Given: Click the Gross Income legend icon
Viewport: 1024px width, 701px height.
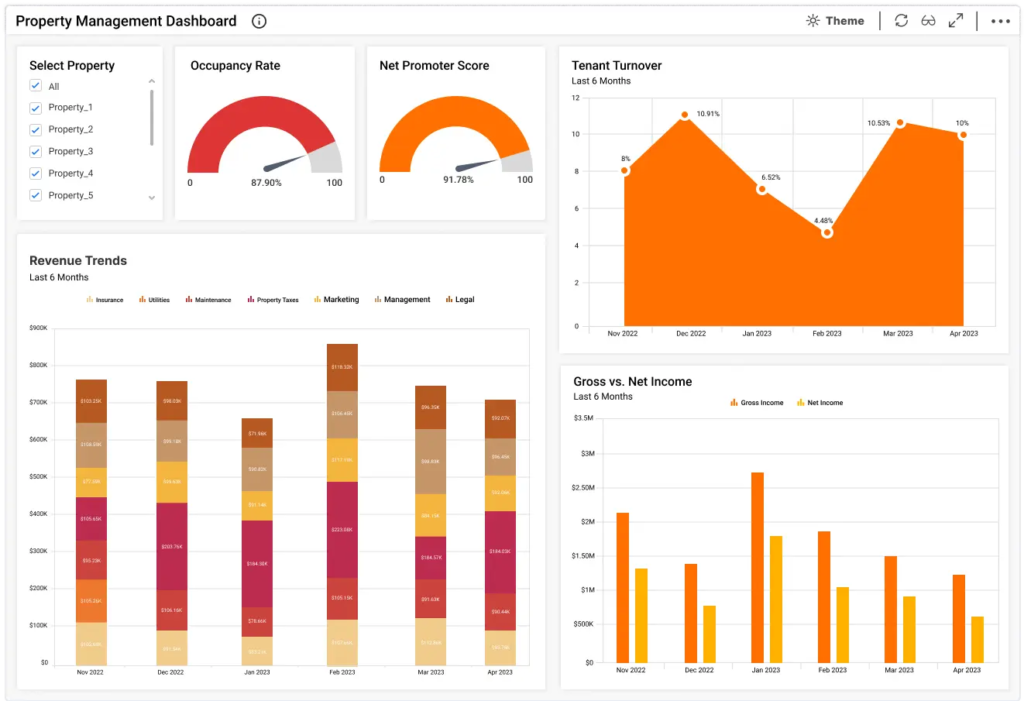Looking at the screenshot, I should pyautogui.click(x=734, y=403).
